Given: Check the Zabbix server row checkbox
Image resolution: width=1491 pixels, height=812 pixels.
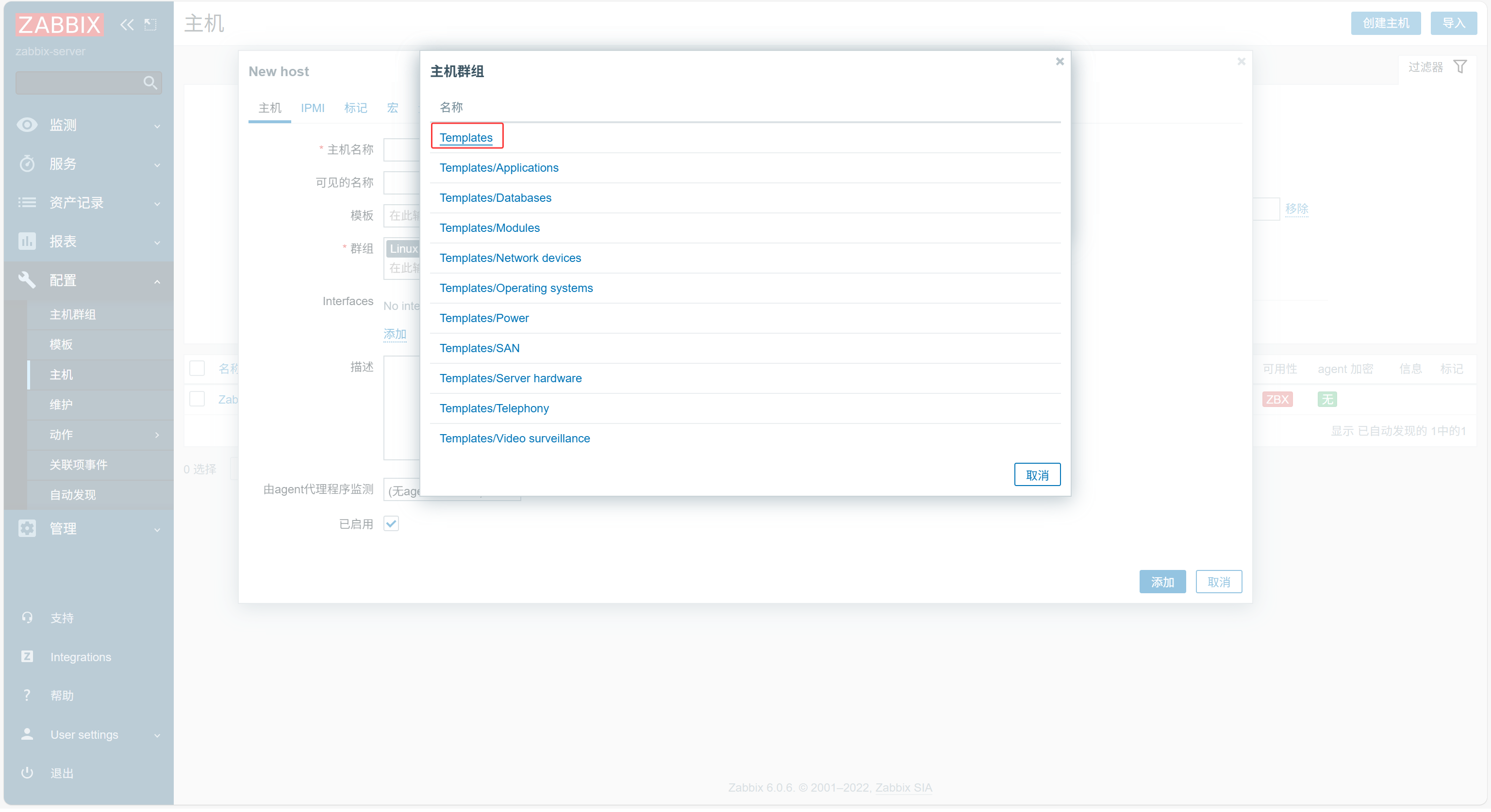Looking at the screenshot, I should click(x=197, y=399).
